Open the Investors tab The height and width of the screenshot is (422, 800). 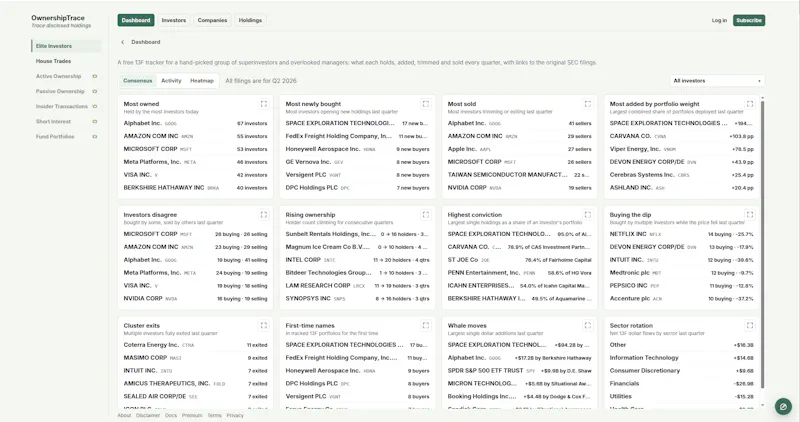point(173,20)
